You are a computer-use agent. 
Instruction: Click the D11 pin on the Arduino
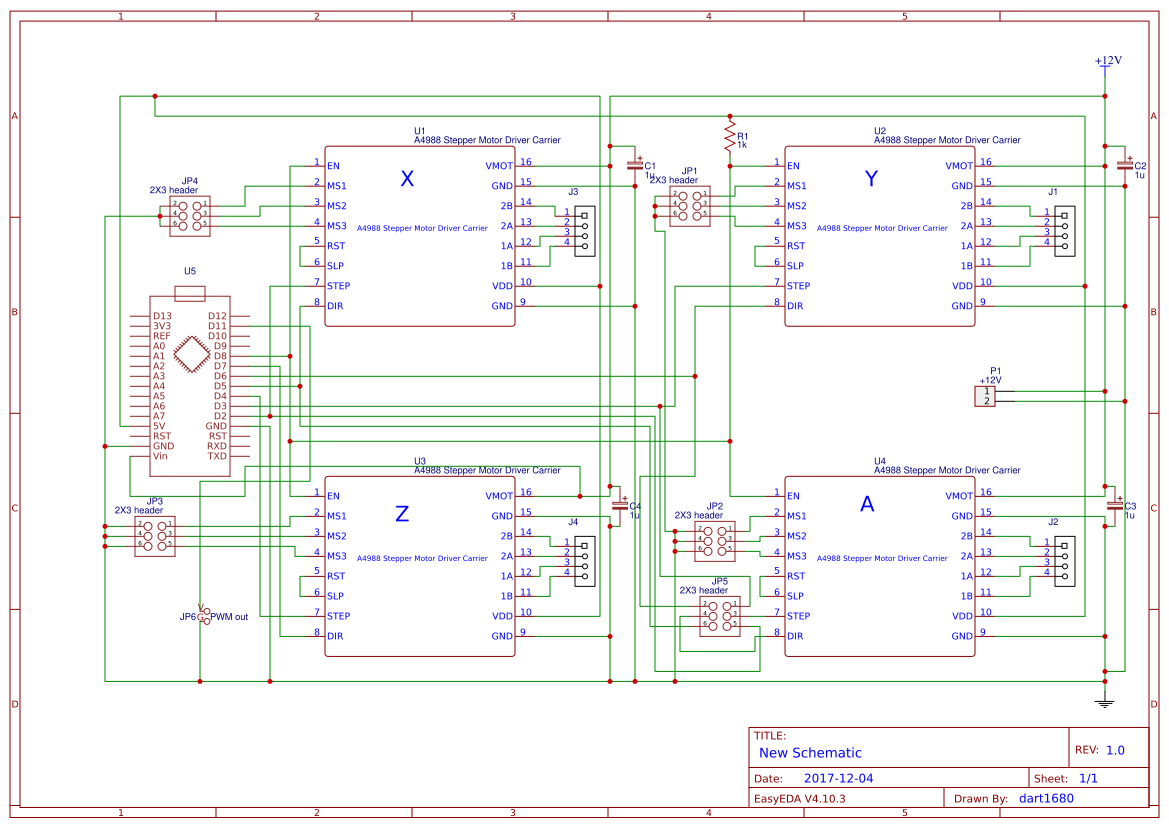point(217,326)
